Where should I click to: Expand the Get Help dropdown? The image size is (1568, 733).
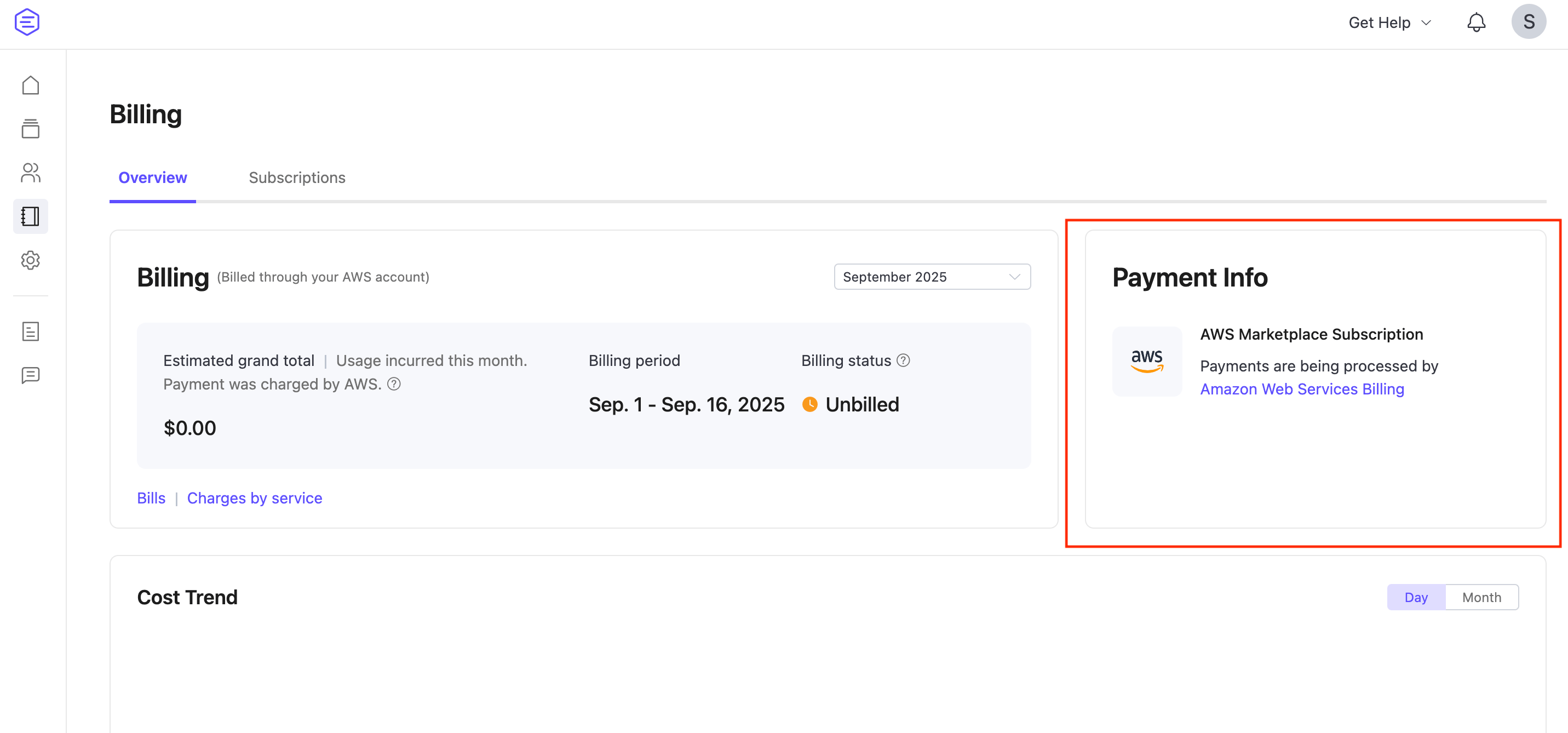[1389, 22]
